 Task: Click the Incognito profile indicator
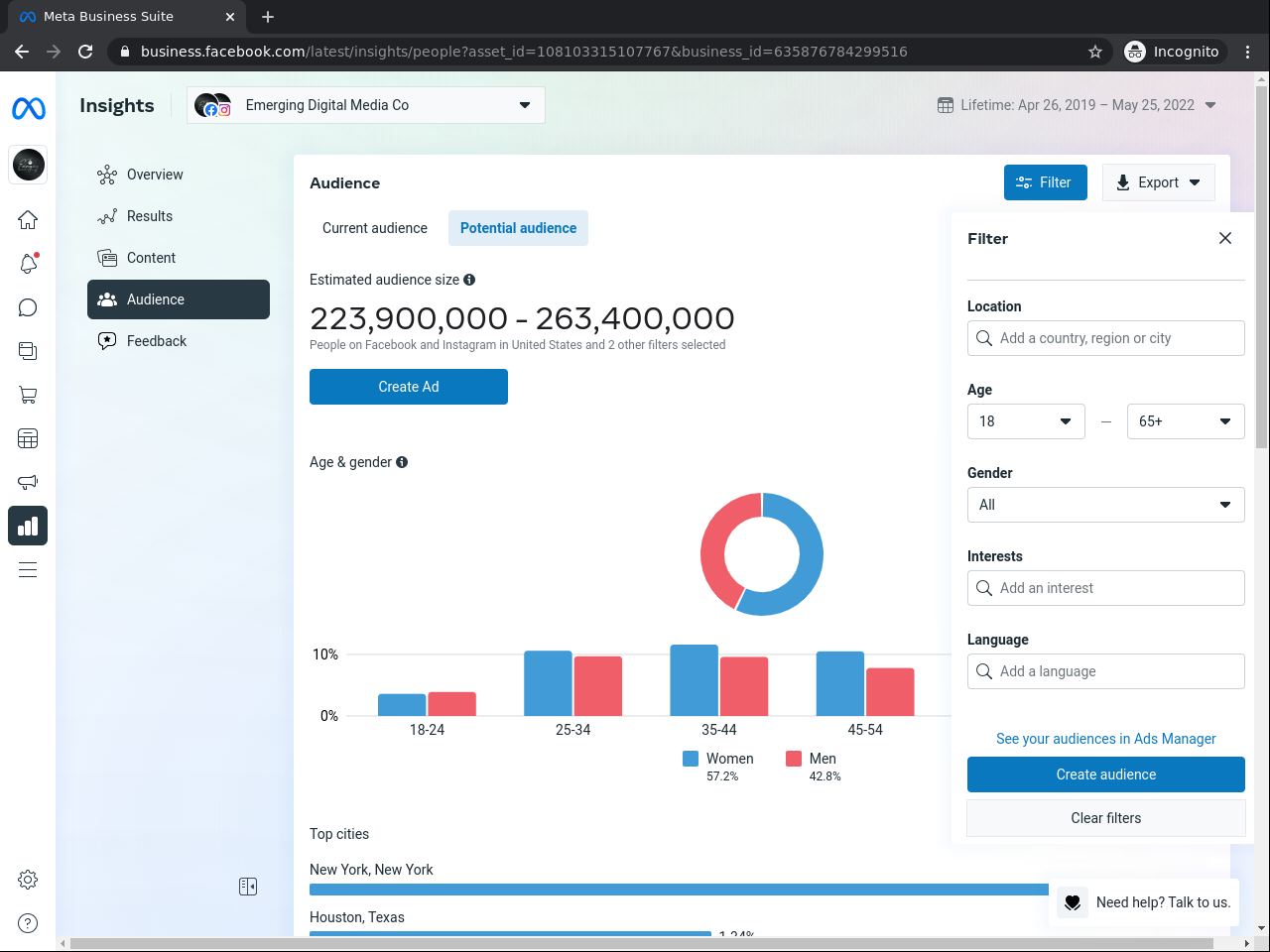pyautogui.click(x=1172, y=52)
